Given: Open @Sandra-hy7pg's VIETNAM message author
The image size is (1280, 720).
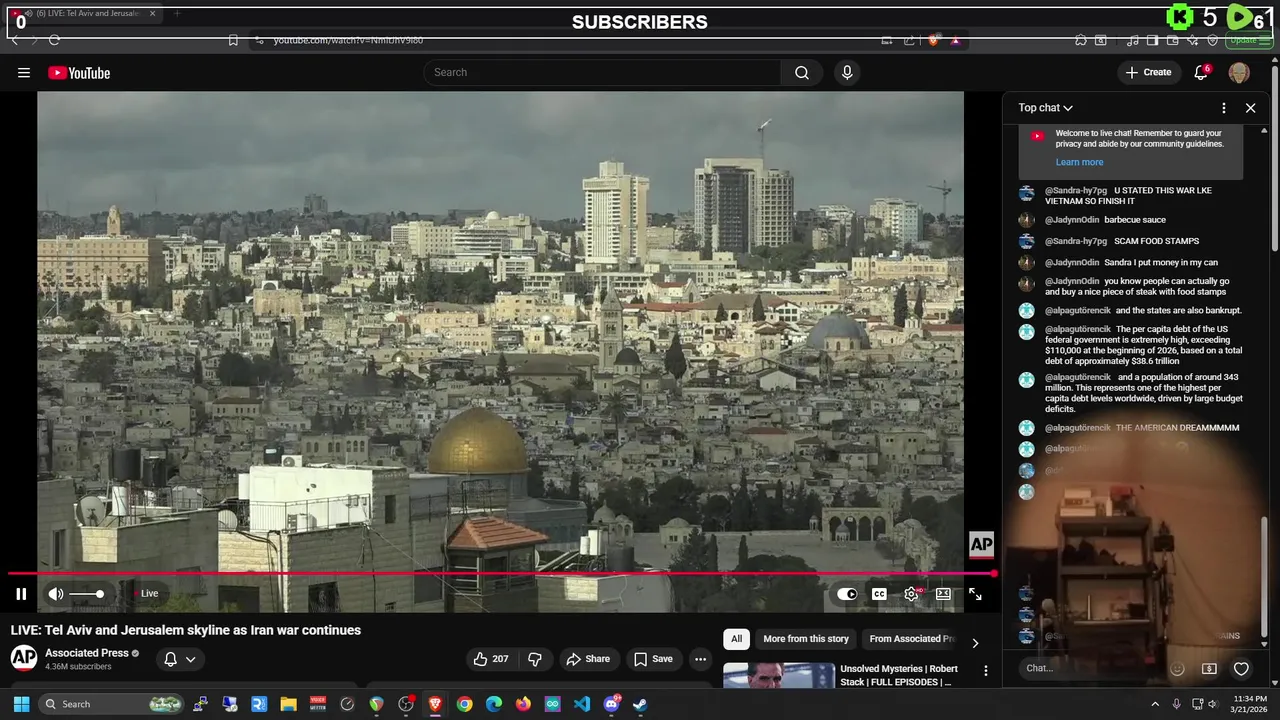Looking at the screenshot, I should (1076, 191).
